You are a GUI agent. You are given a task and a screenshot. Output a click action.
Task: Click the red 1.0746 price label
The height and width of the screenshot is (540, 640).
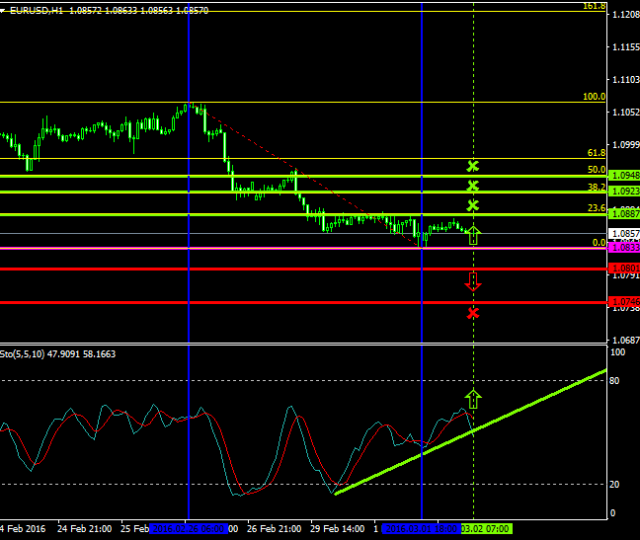[624, 302]
